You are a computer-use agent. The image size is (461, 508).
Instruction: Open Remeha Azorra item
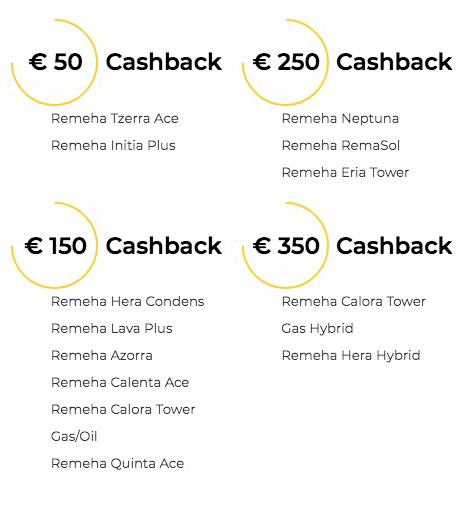tap(102, 356)
